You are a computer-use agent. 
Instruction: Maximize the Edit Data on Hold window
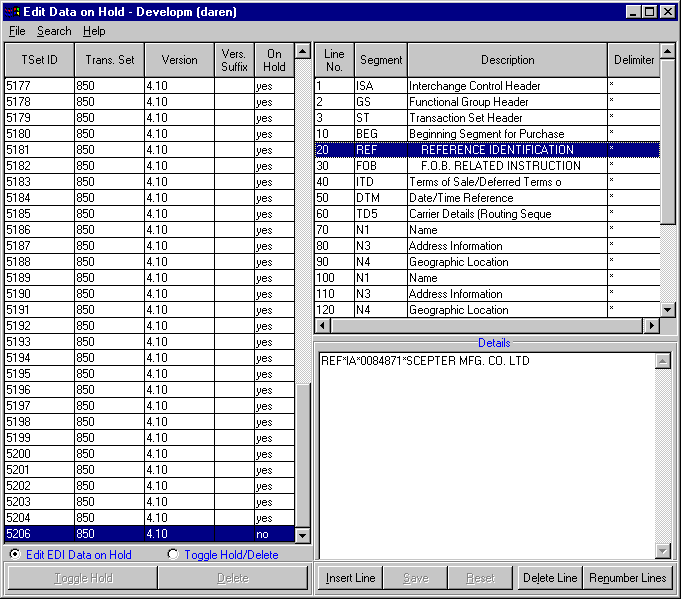point(648,12)
